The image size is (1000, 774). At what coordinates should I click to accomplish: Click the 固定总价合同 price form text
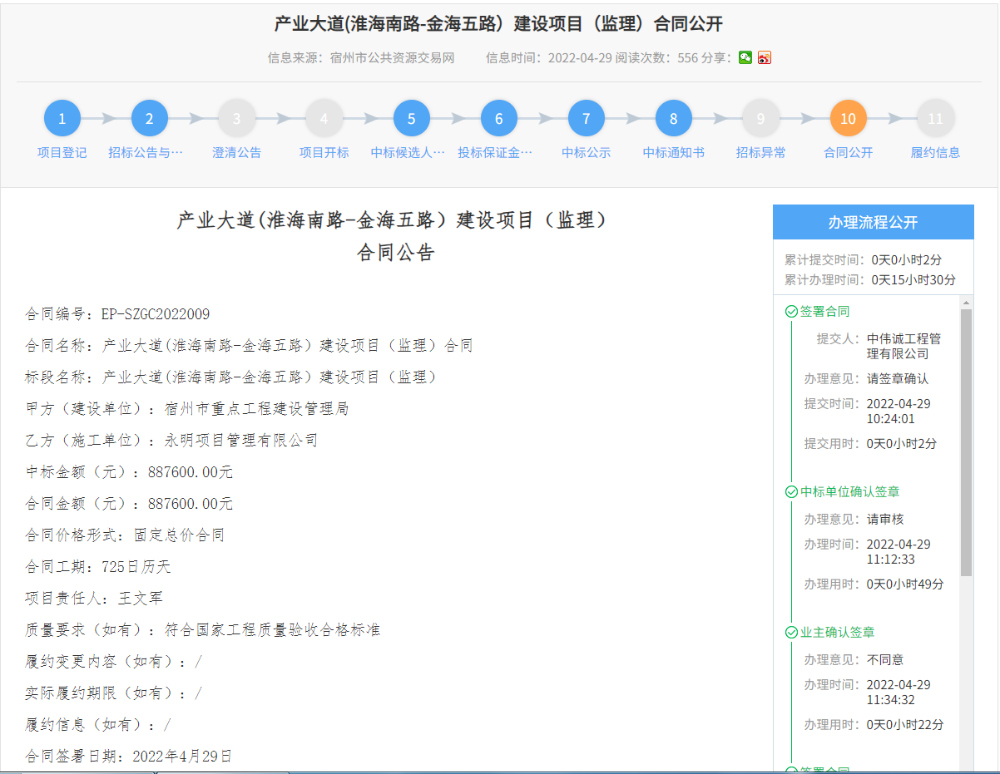point(179,535)
